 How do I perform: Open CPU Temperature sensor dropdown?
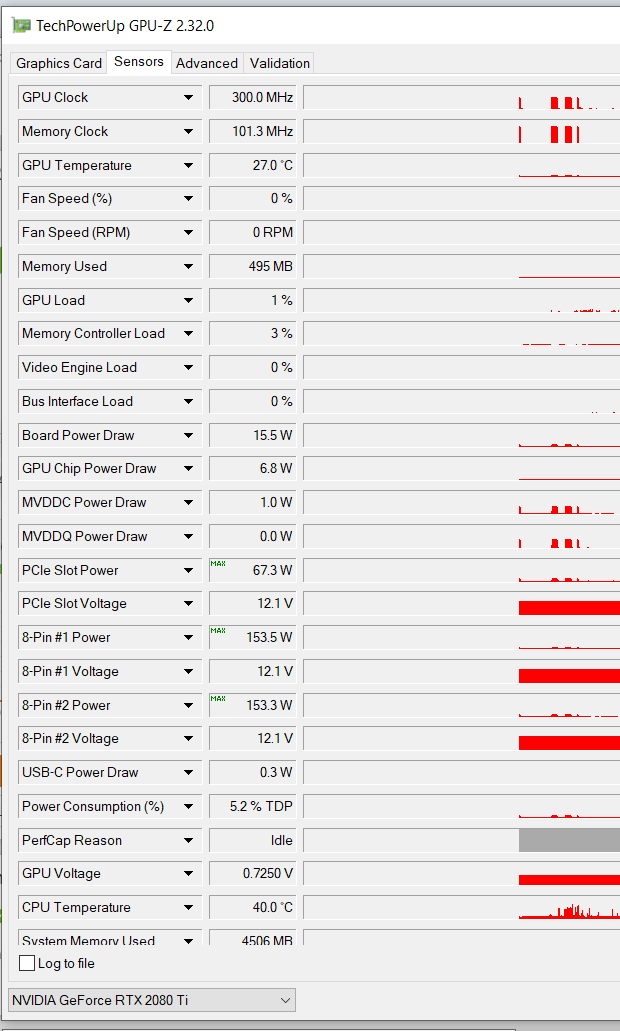pos(188,908)
